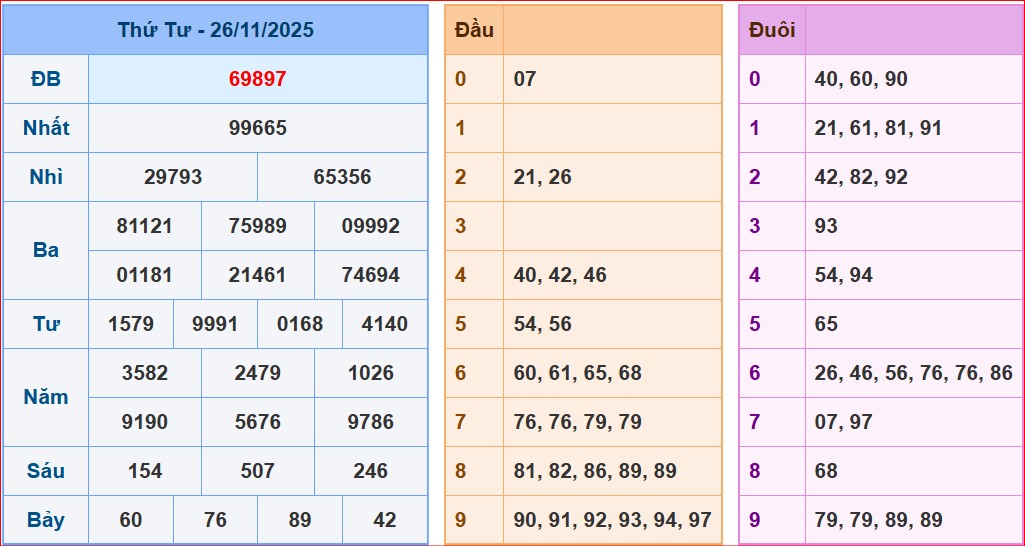Click the values 42, 82, 92
This screenshot has width=1025, height=546.
tap(861, 177)
